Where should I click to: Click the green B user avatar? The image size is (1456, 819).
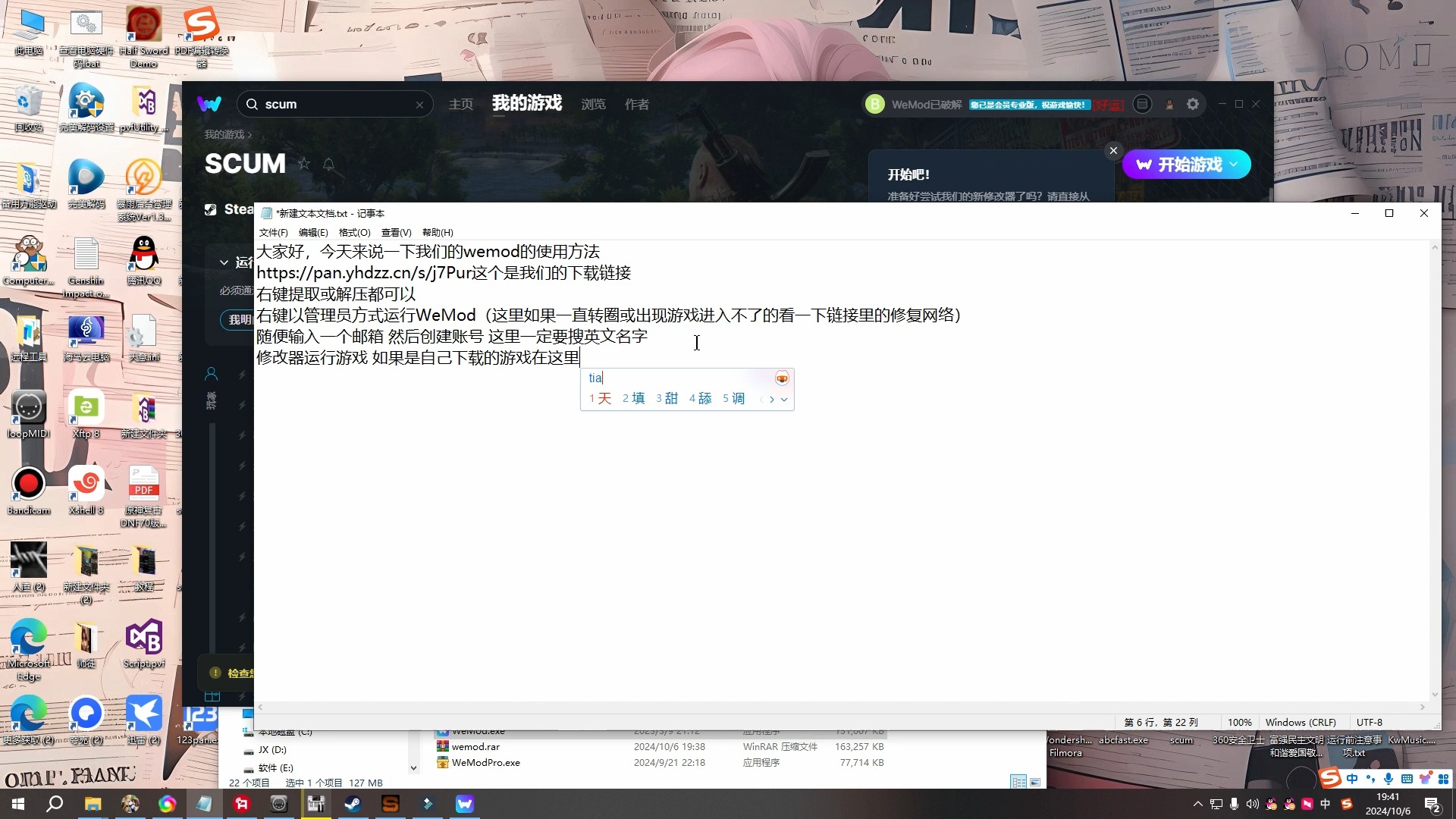874,104
